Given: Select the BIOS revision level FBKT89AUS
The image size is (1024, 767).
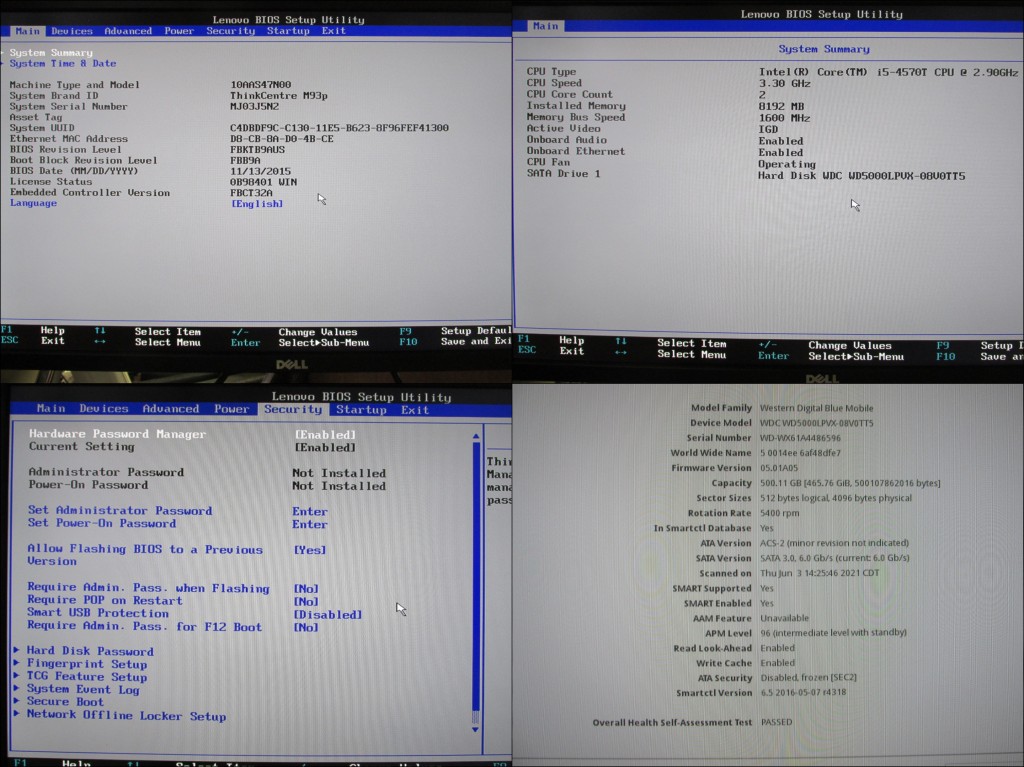Looking at the screenshot, I should click(x=257, y=150).
